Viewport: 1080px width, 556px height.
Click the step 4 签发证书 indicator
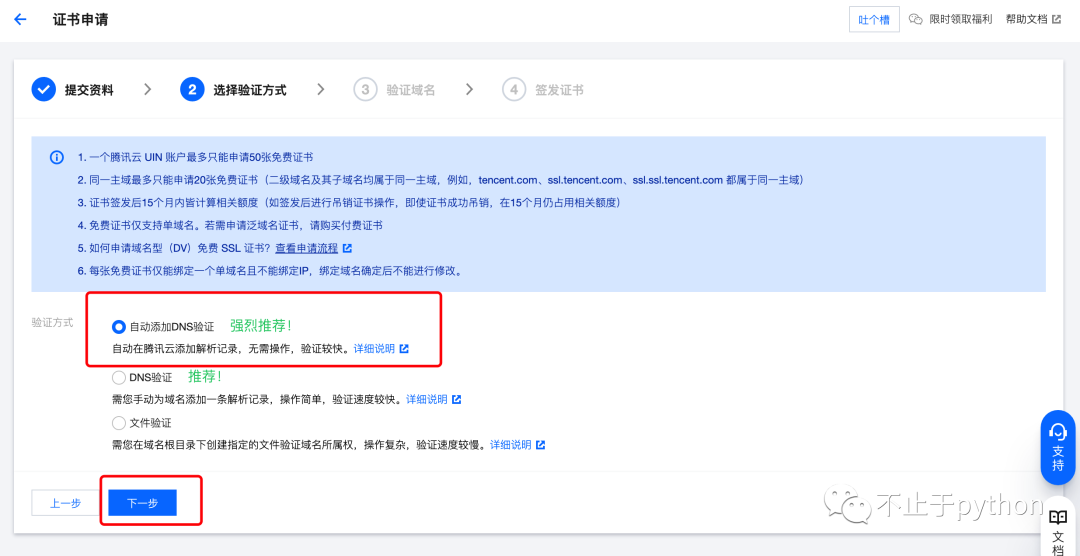click(x=514, y=89)
